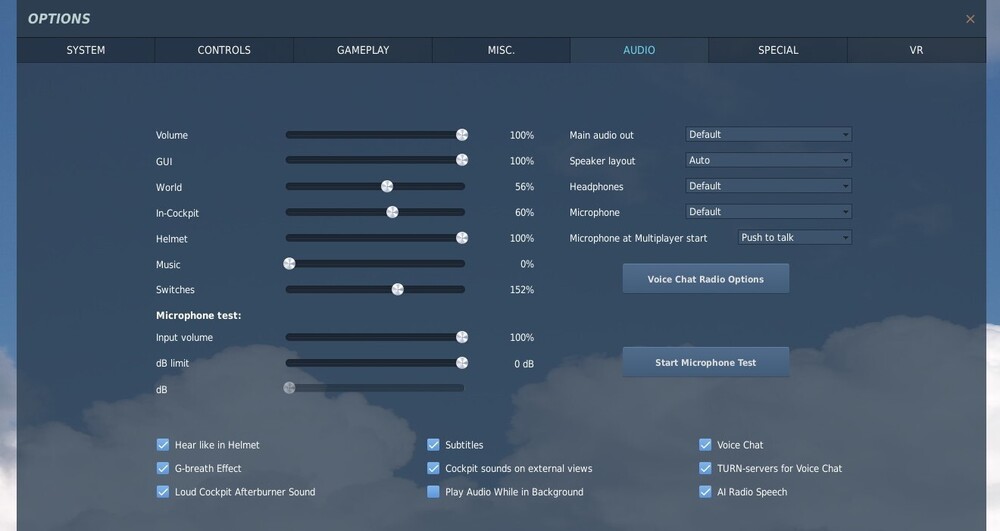Image resolution: width=1000 pixels, height=531 pixels.
Task: Click the Input volume slider handle
Action: pyautogui.click(x=462, y=337)
